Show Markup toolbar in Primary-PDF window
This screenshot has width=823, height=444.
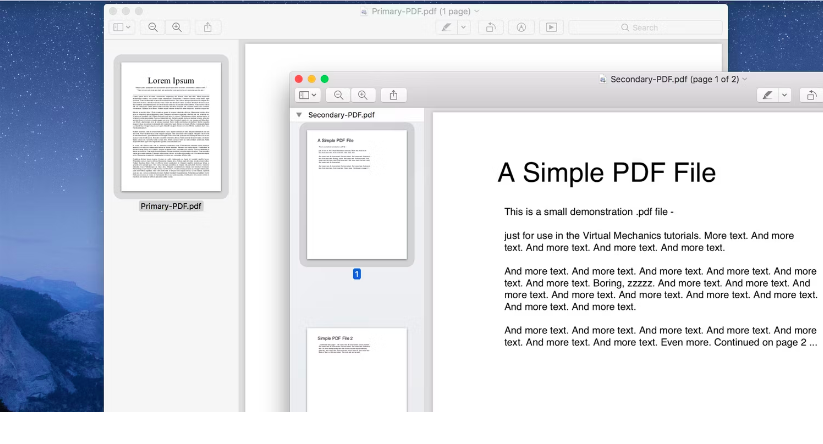(x=521, y=27)
